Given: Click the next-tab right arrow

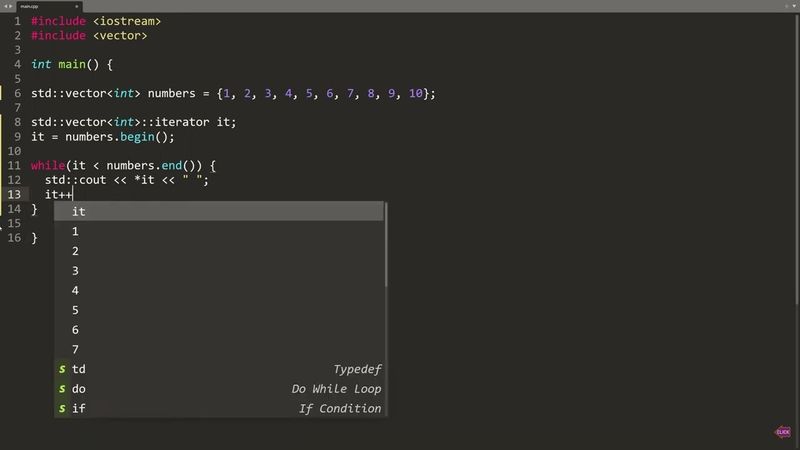Looking at the screenshot, I should tap(10, 6).
